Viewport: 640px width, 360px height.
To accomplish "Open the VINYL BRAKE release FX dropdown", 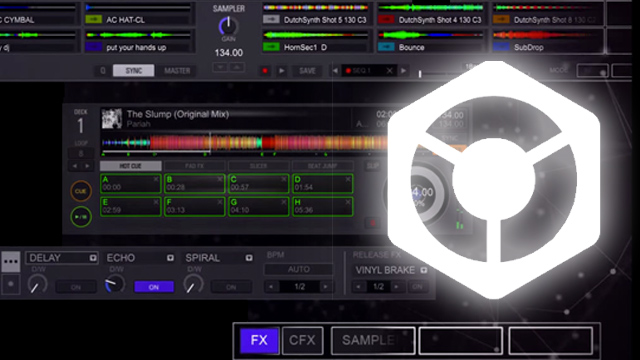I will pos(424,270).
